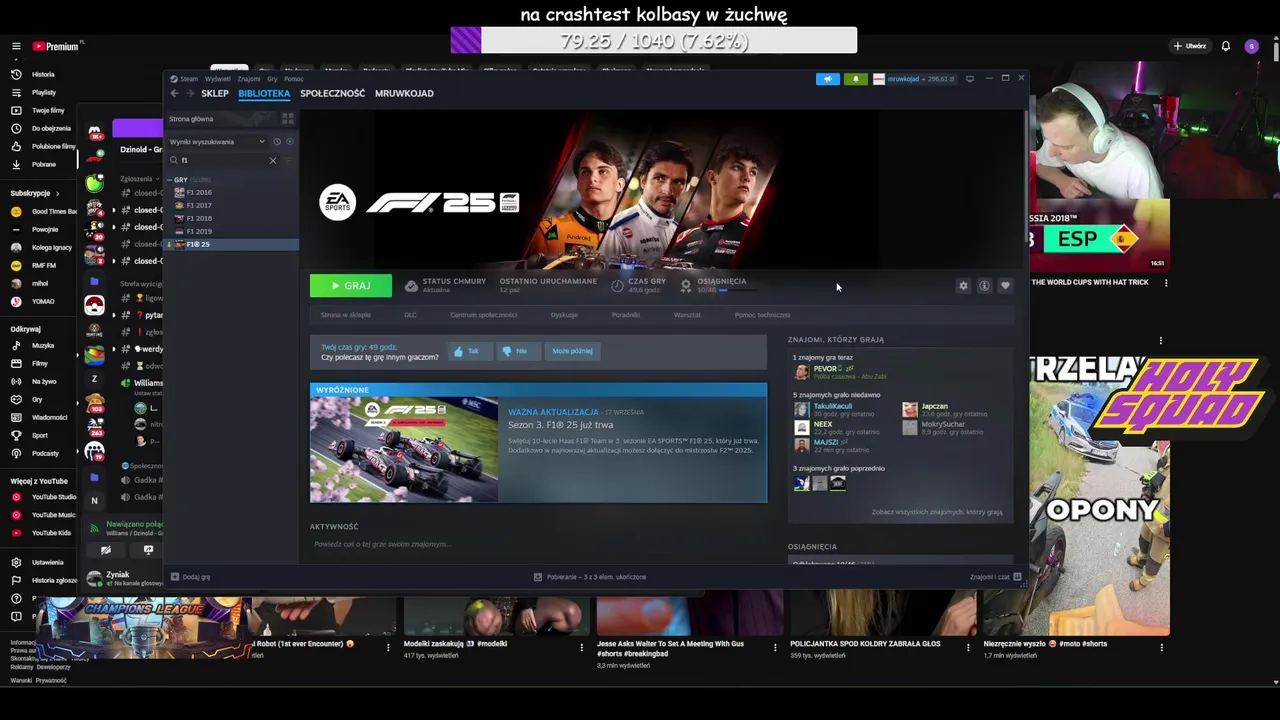Open Wyświetl menu in Steam
Screen dimensions: 1280x720
click(217, 79)
